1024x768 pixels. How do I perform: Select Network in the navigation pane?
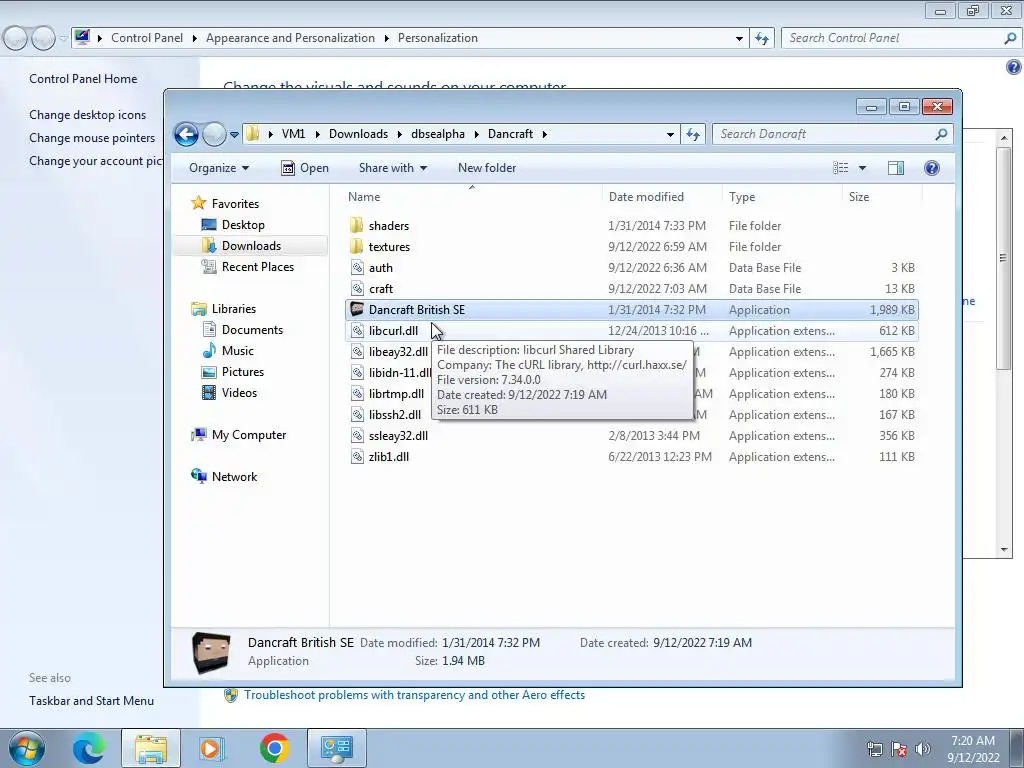coord(234,477)
